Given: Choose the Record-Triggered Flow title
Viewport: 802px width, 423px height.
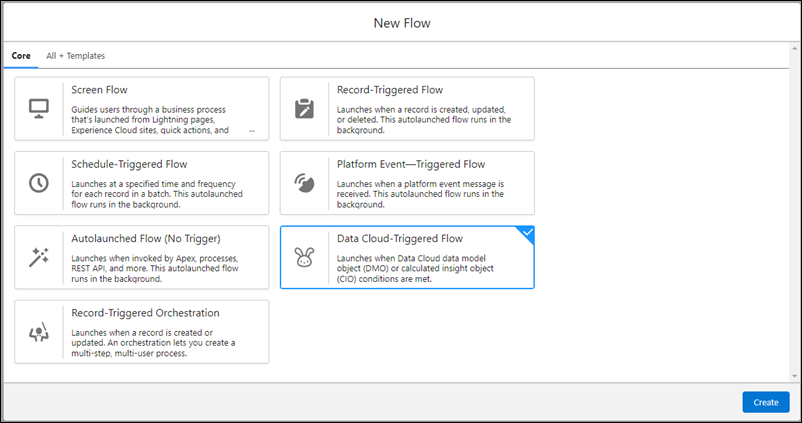Looking at the screenshot, I should click(390, 90).
